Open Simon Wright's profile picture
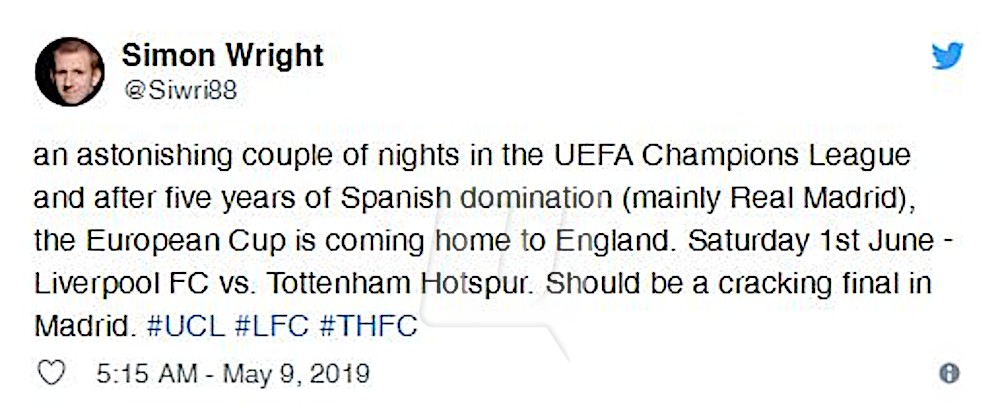 70,71
